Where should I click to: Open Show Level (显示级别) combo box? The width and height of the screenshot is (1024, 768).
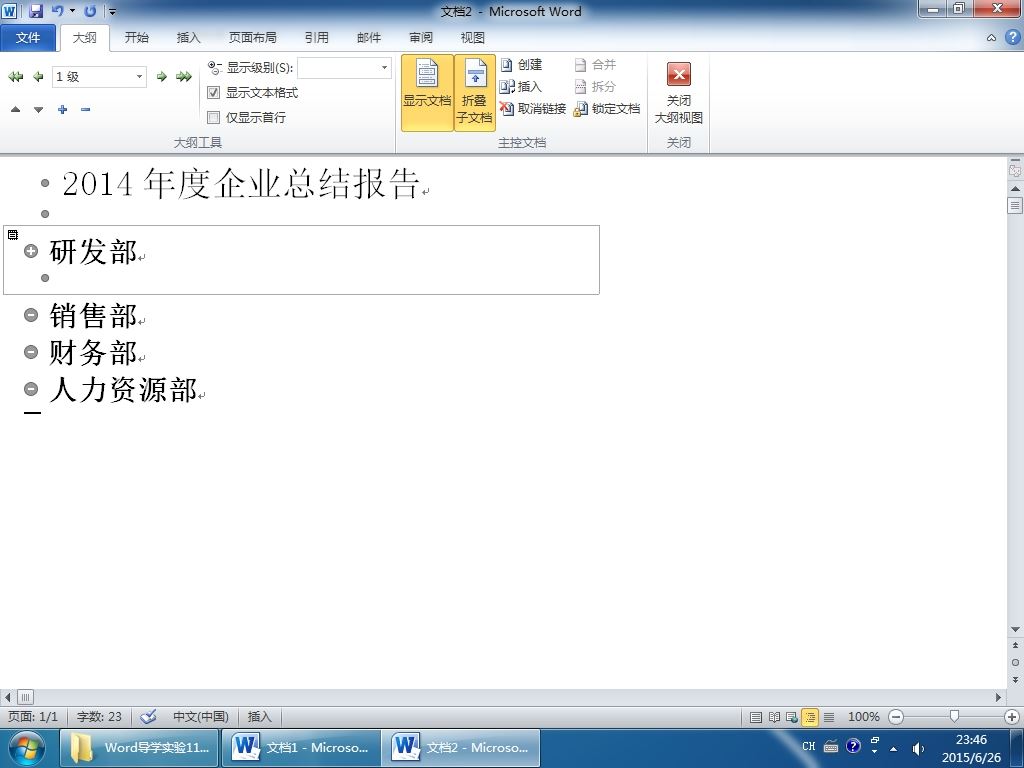(x=344, y=67)
